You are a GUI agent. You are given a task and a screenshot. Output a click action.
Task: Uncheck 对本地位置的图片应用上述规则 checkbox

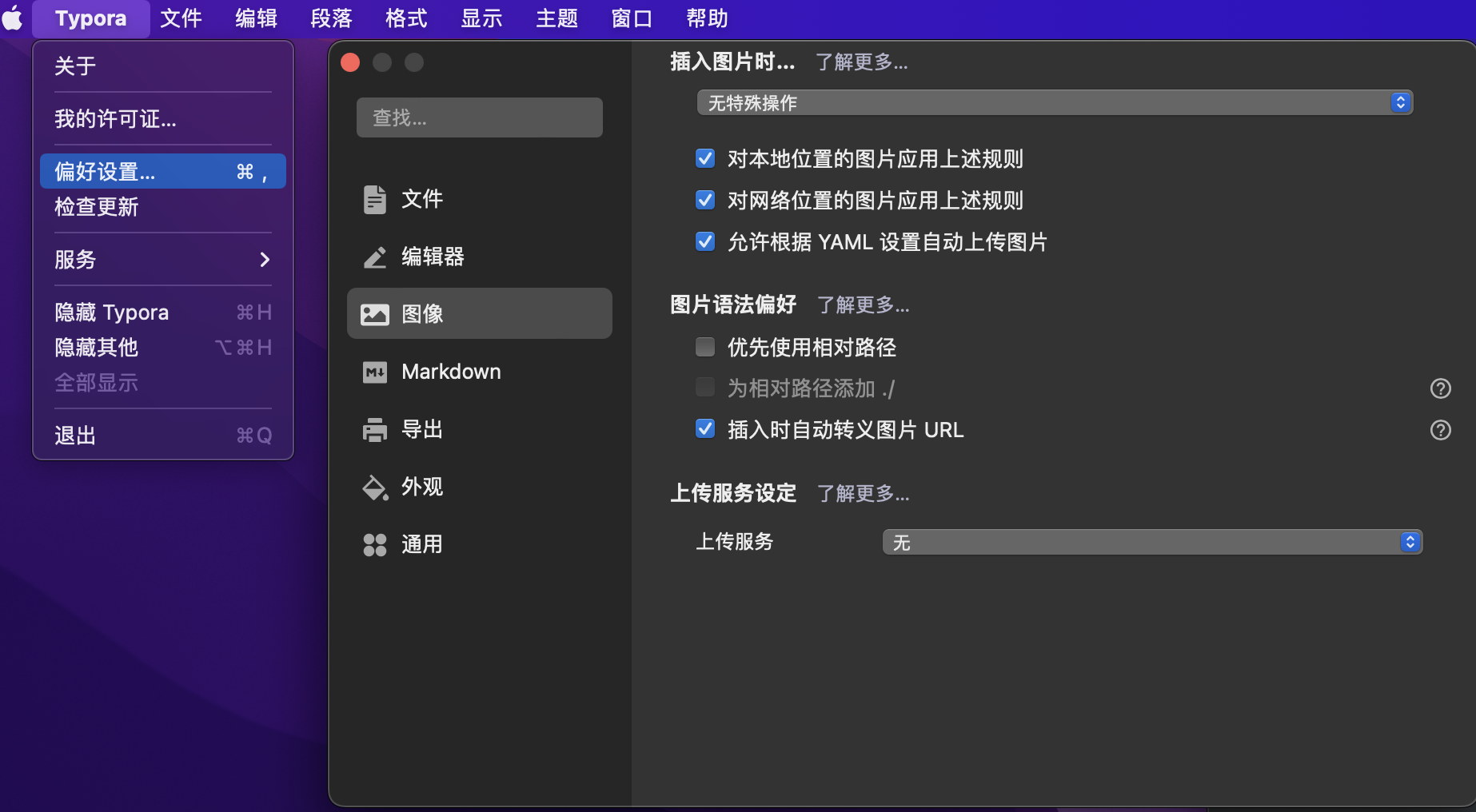(x=705, y=158)
